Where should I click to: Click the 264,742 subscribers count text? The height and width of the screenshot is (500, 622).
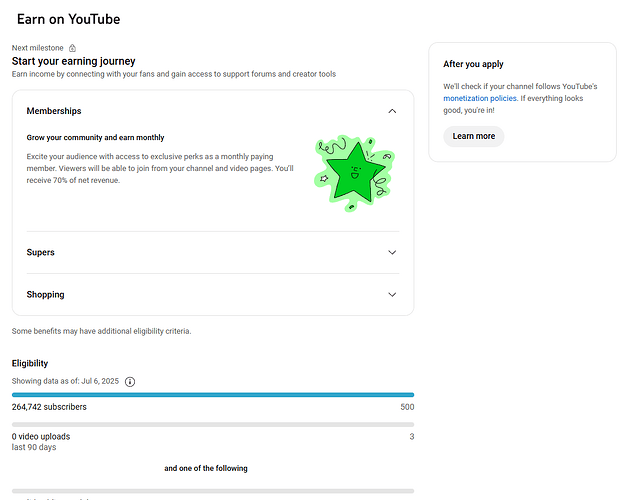49,407
